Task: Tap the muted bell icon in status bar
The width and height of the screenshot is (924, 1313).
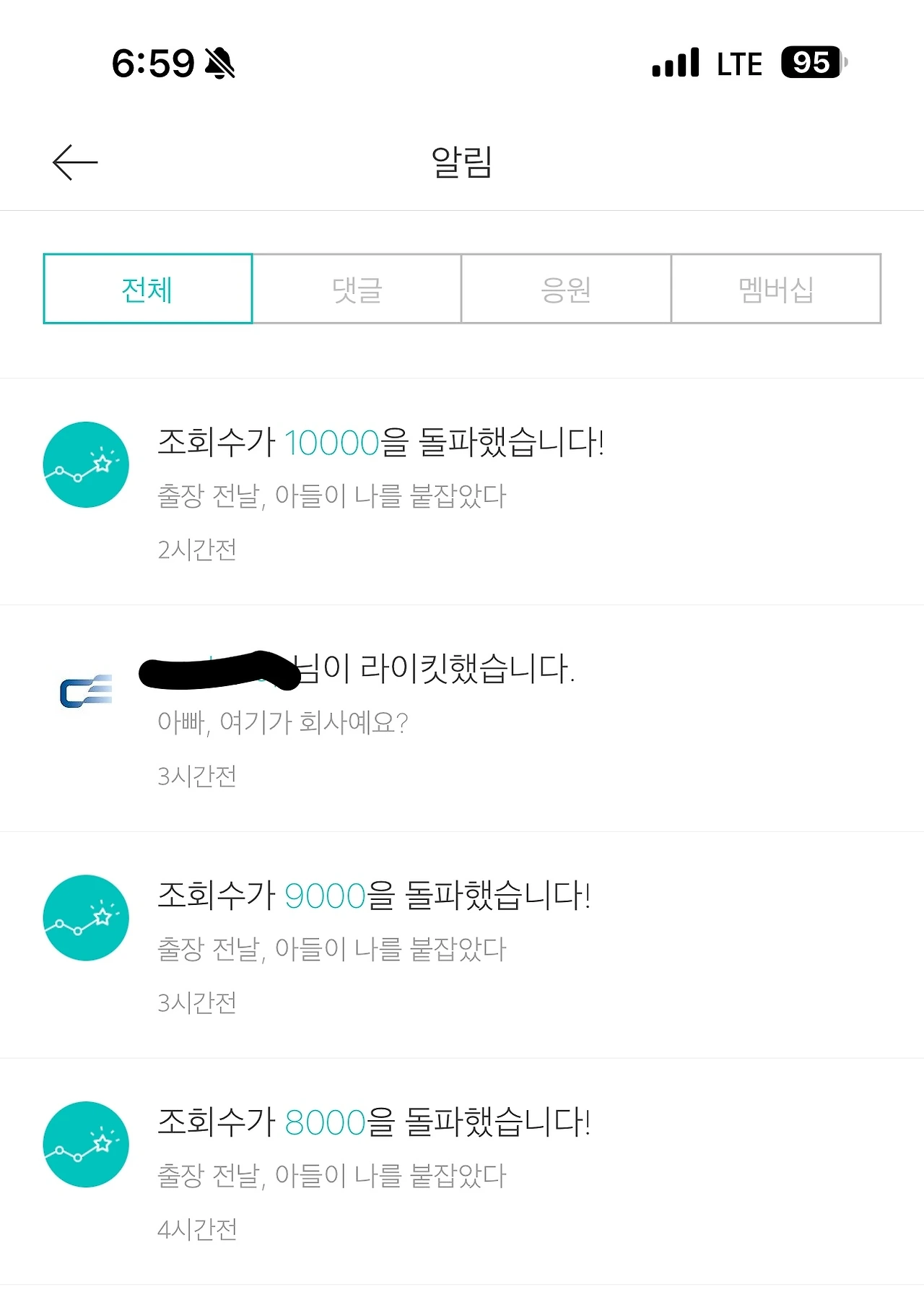Action: coord(220,63)
